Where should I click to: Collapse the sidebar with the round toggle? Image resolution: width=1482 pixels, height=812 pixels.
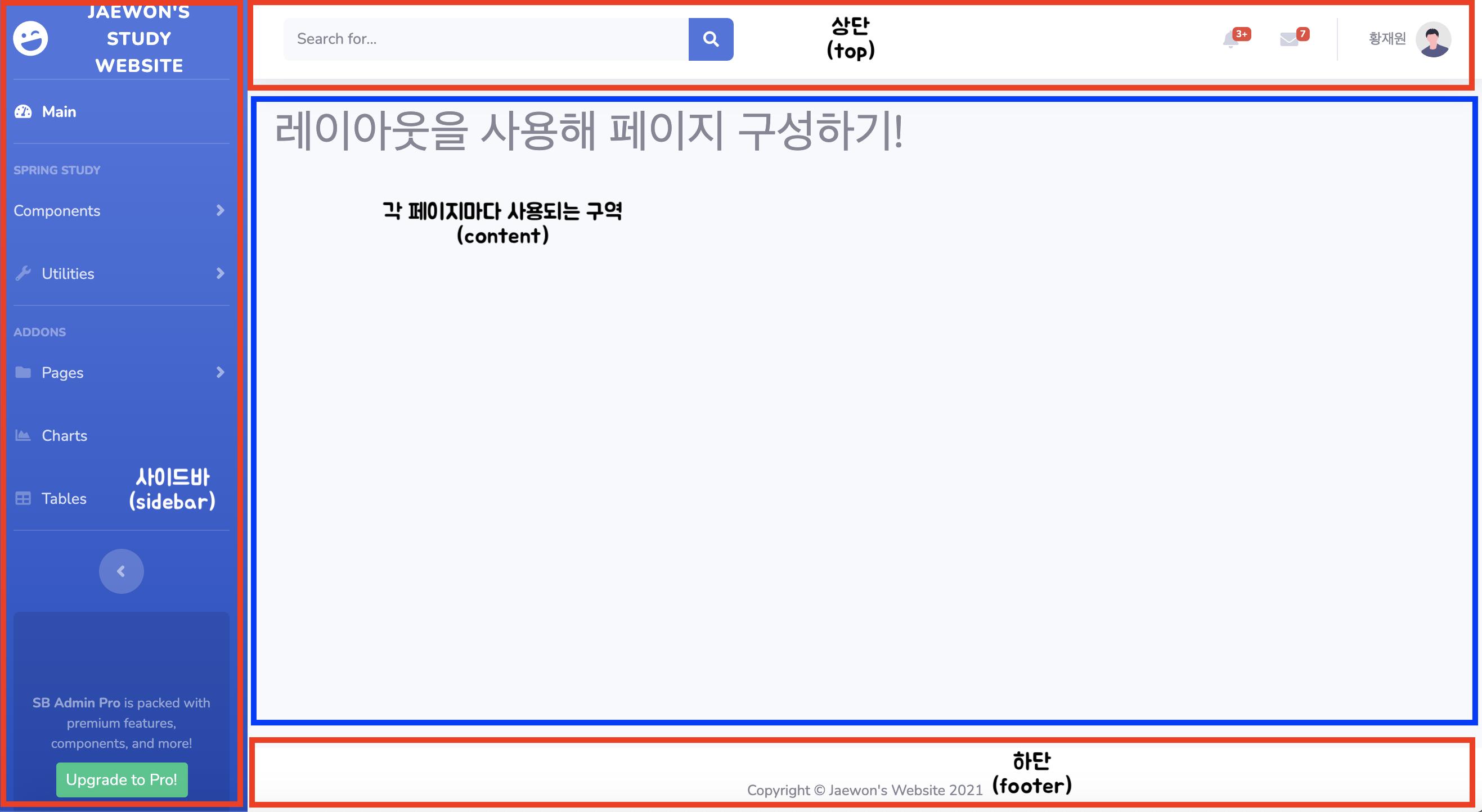pyautogui.click(x=122, y=571)
